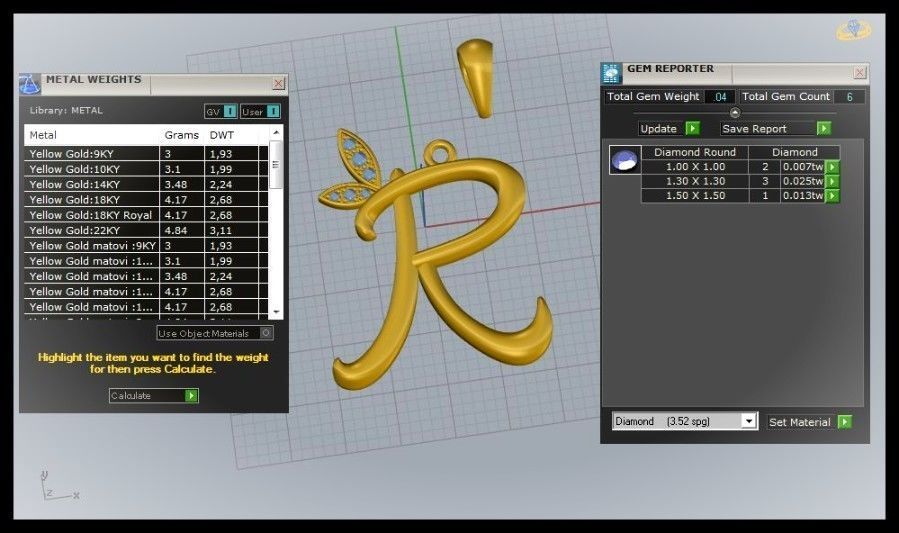The width and height of the screenshot is (899, 533).
Task: Select the Yellow Gold matovi :9KY row
Action: (146, 245)
